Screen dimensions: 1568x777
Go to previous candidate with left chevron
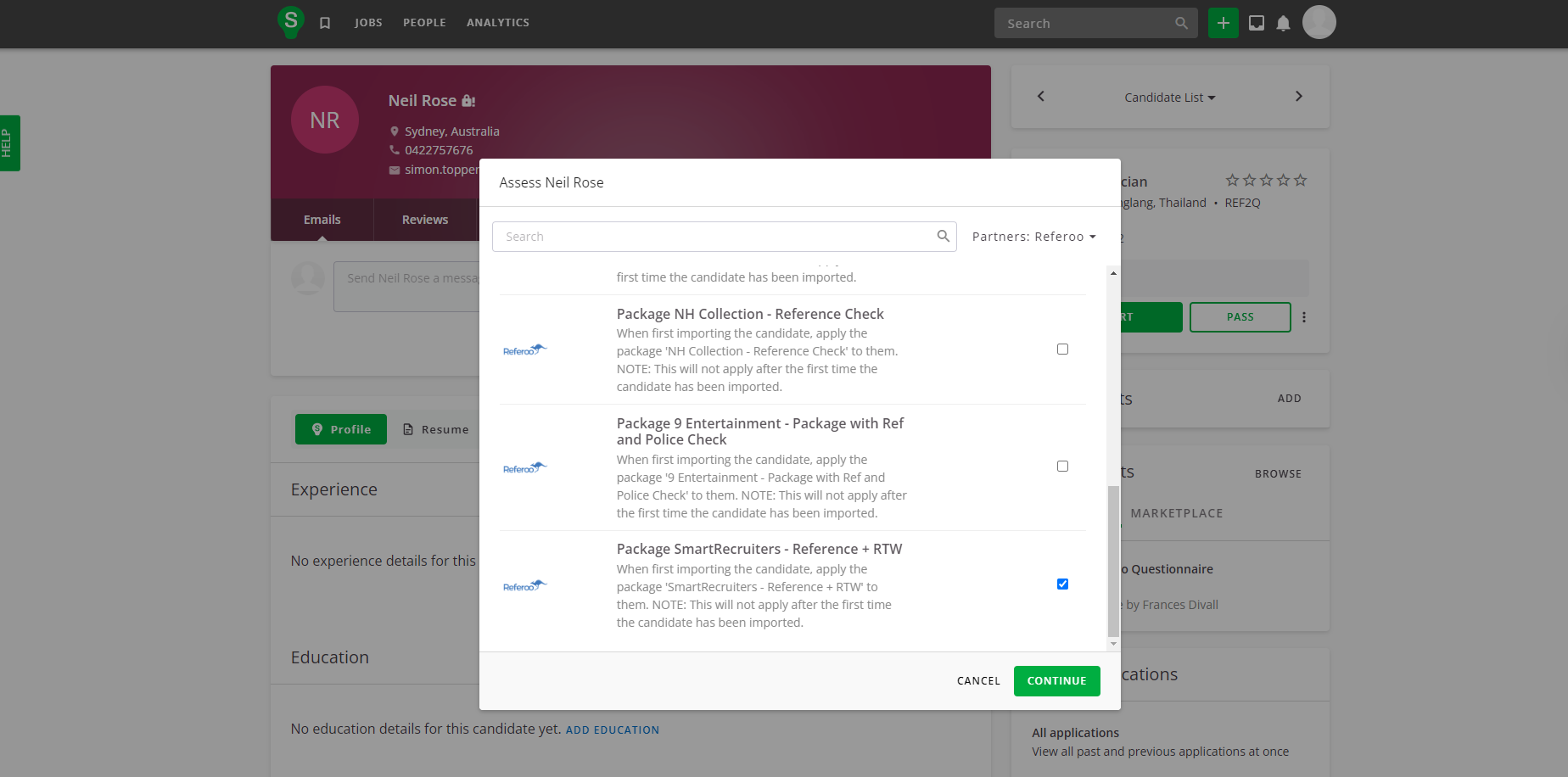click(1041, 97)
